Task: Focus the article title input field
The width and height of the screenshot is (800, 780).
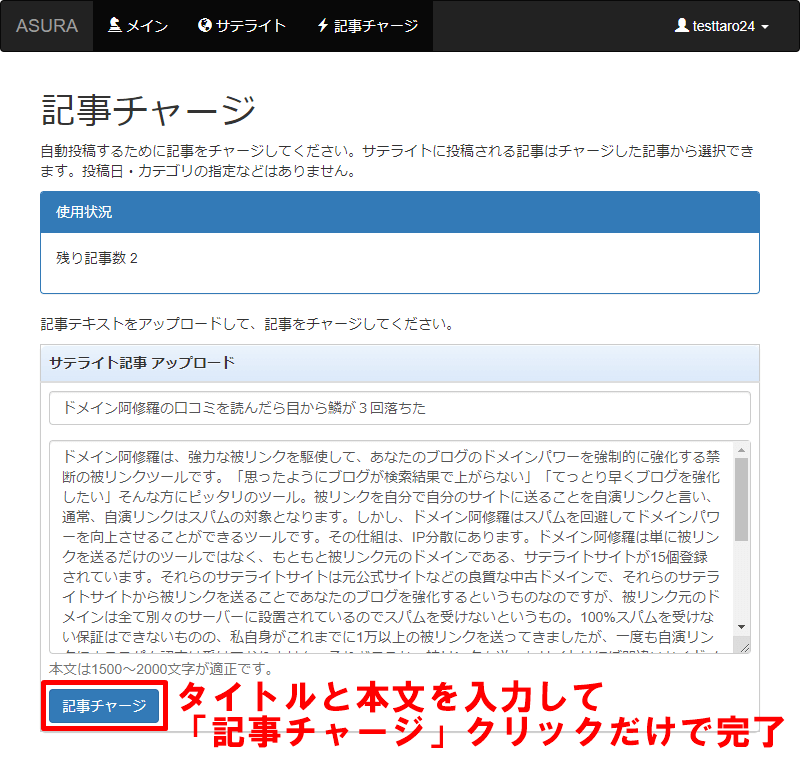Action: (399, 408)
